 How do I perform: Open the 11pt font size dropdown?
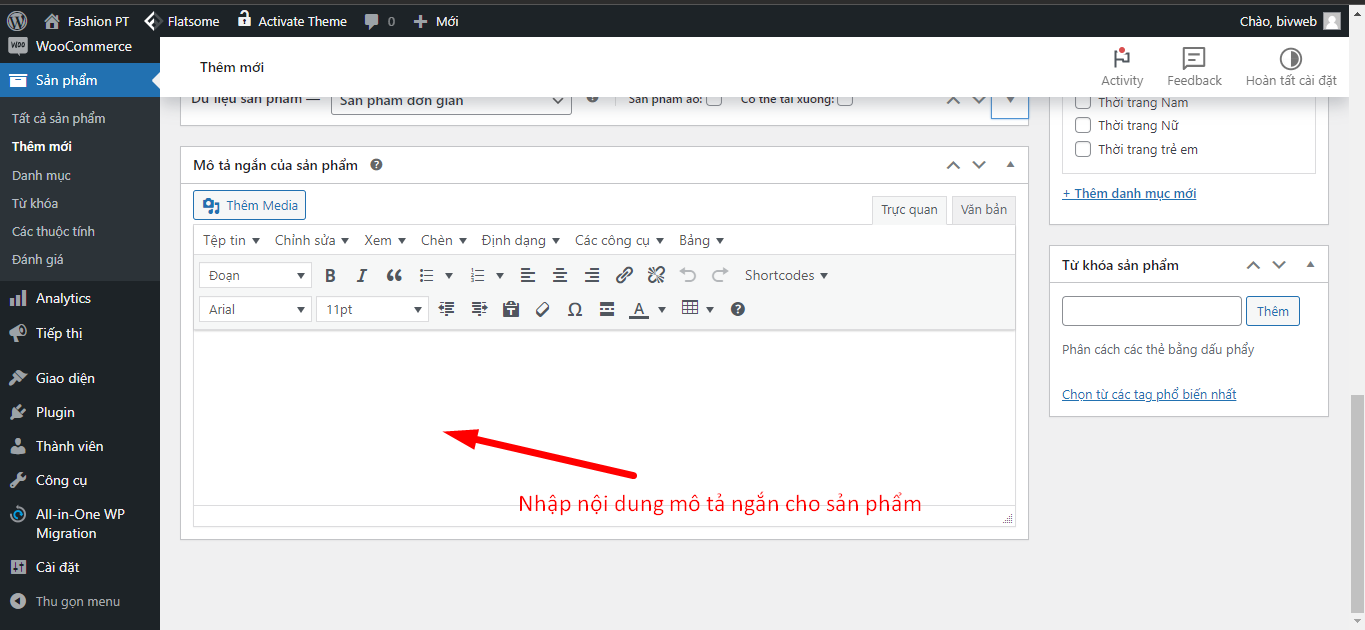(372, 310)
